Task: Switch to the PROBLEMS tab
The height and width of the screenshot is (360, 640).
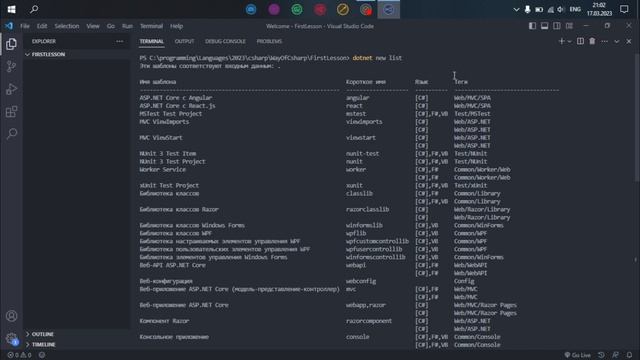Action: click(x=269, y=41)
